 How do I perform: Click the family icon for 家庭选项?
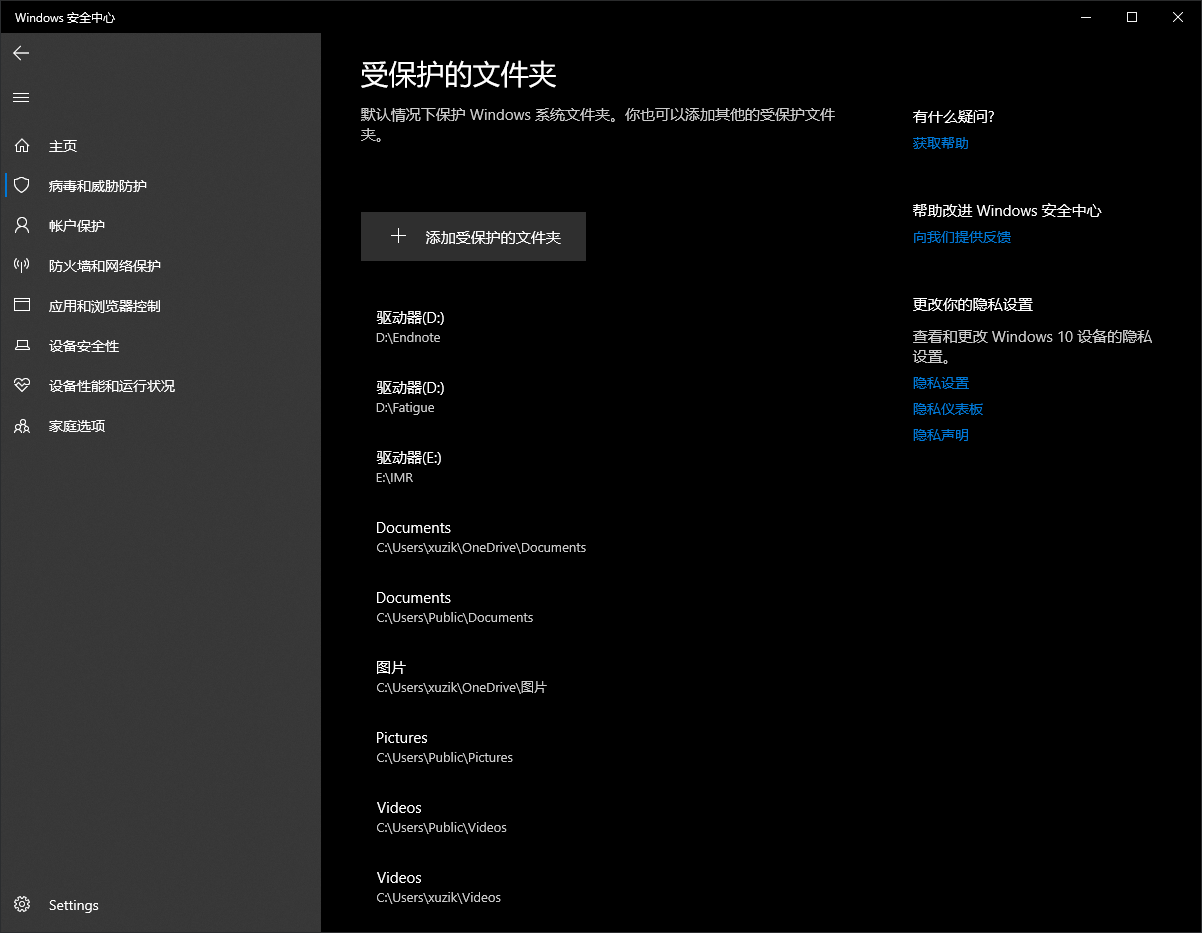pyautogui.click(x=22, y=426)
